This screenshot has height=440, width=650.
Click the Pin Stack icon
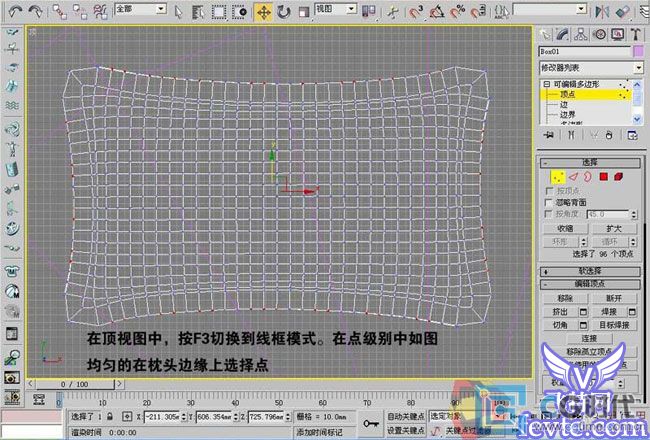click(x=550, y=135)
